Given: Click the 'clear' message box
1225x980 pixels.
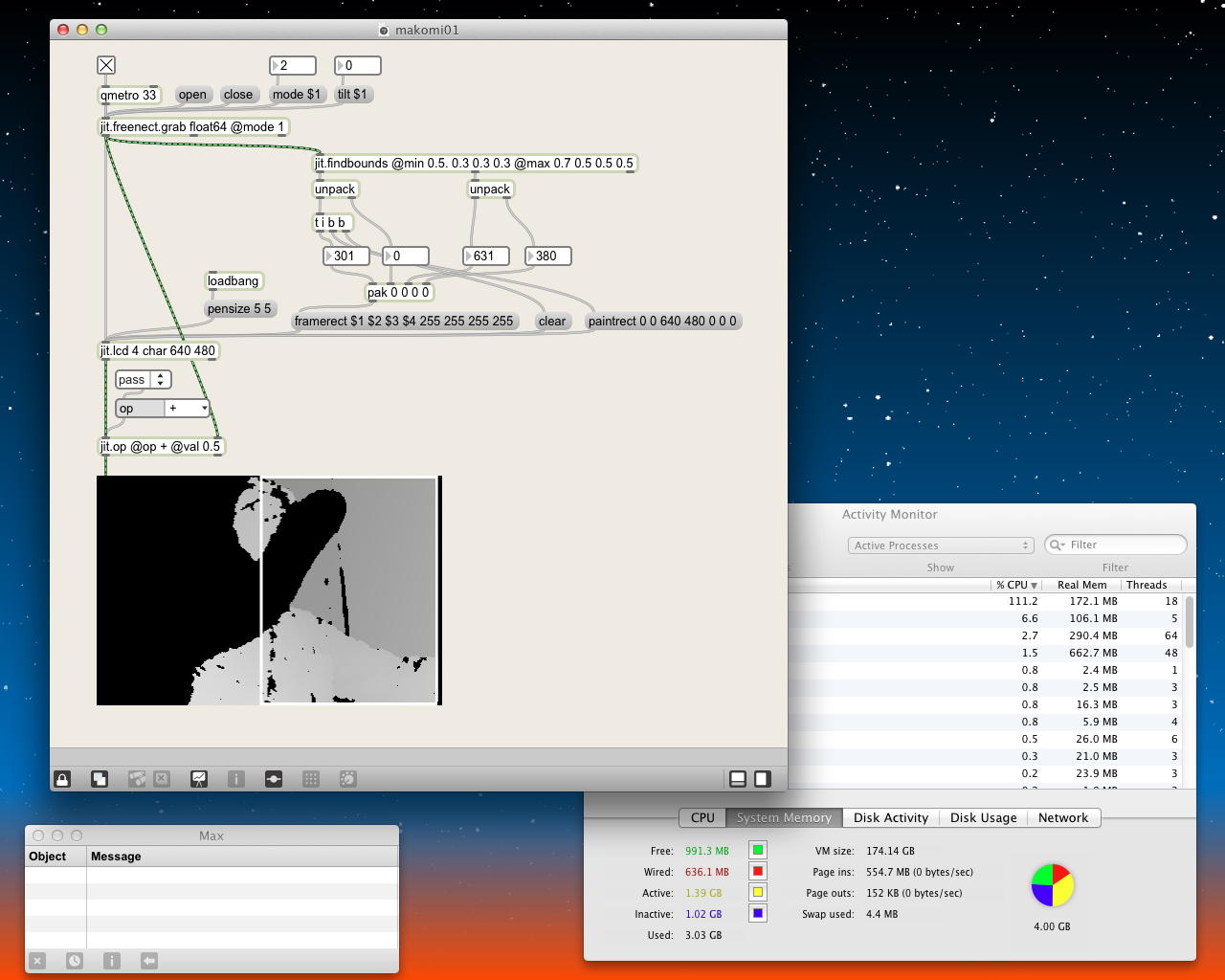Looking at the screenshot, I should [x=552, y=322].
